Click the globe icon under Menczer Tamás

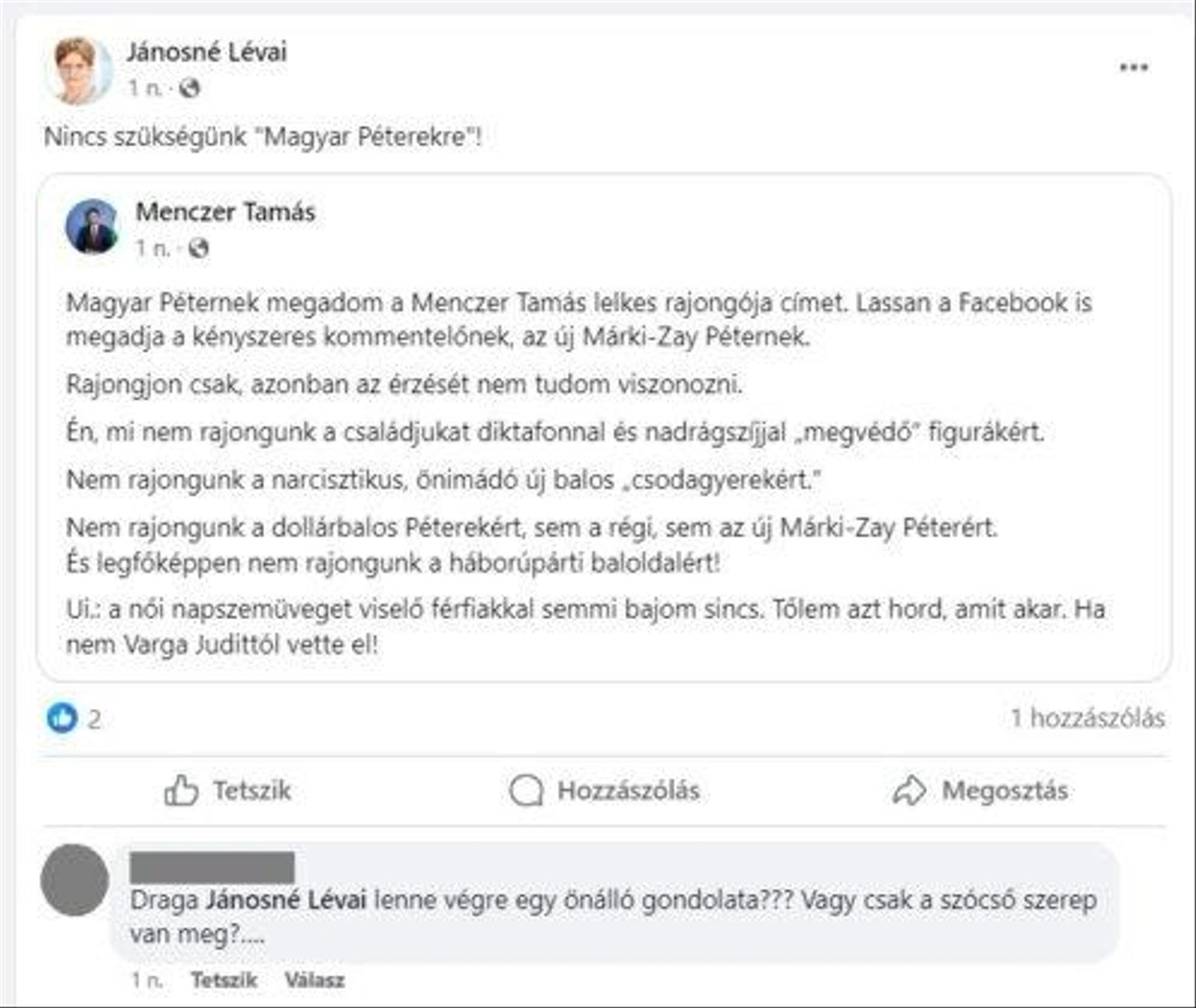tap(199, 247)
